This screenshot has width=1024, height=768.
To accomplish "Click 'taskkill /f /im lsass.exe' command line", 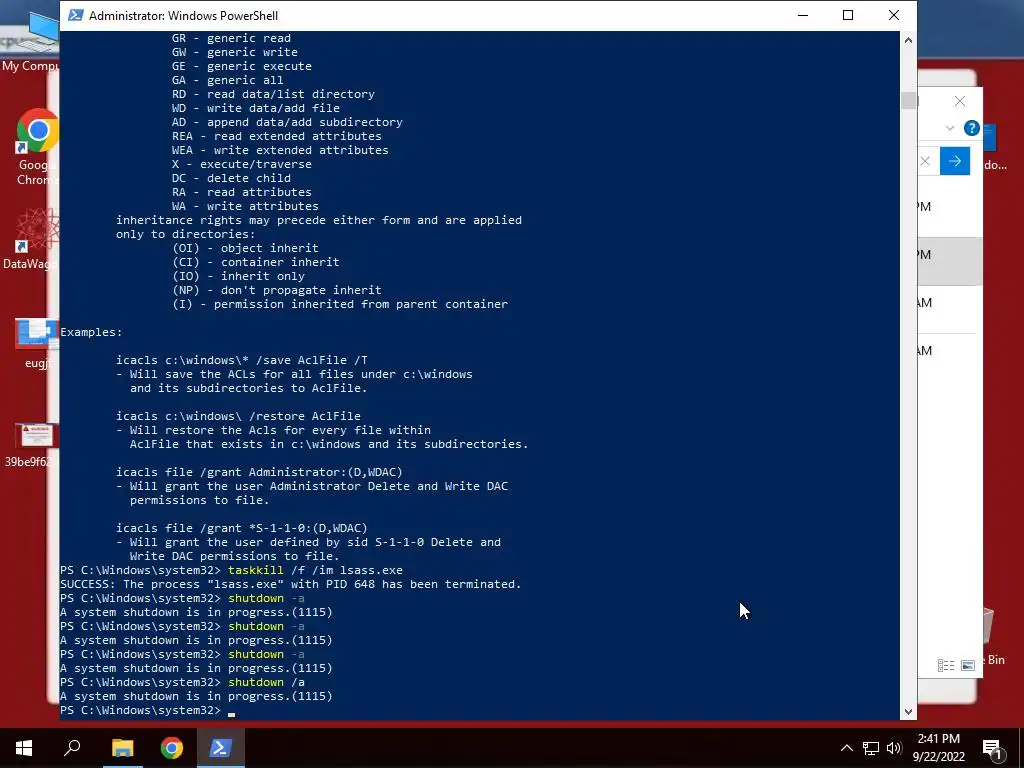I will [315, 570].
